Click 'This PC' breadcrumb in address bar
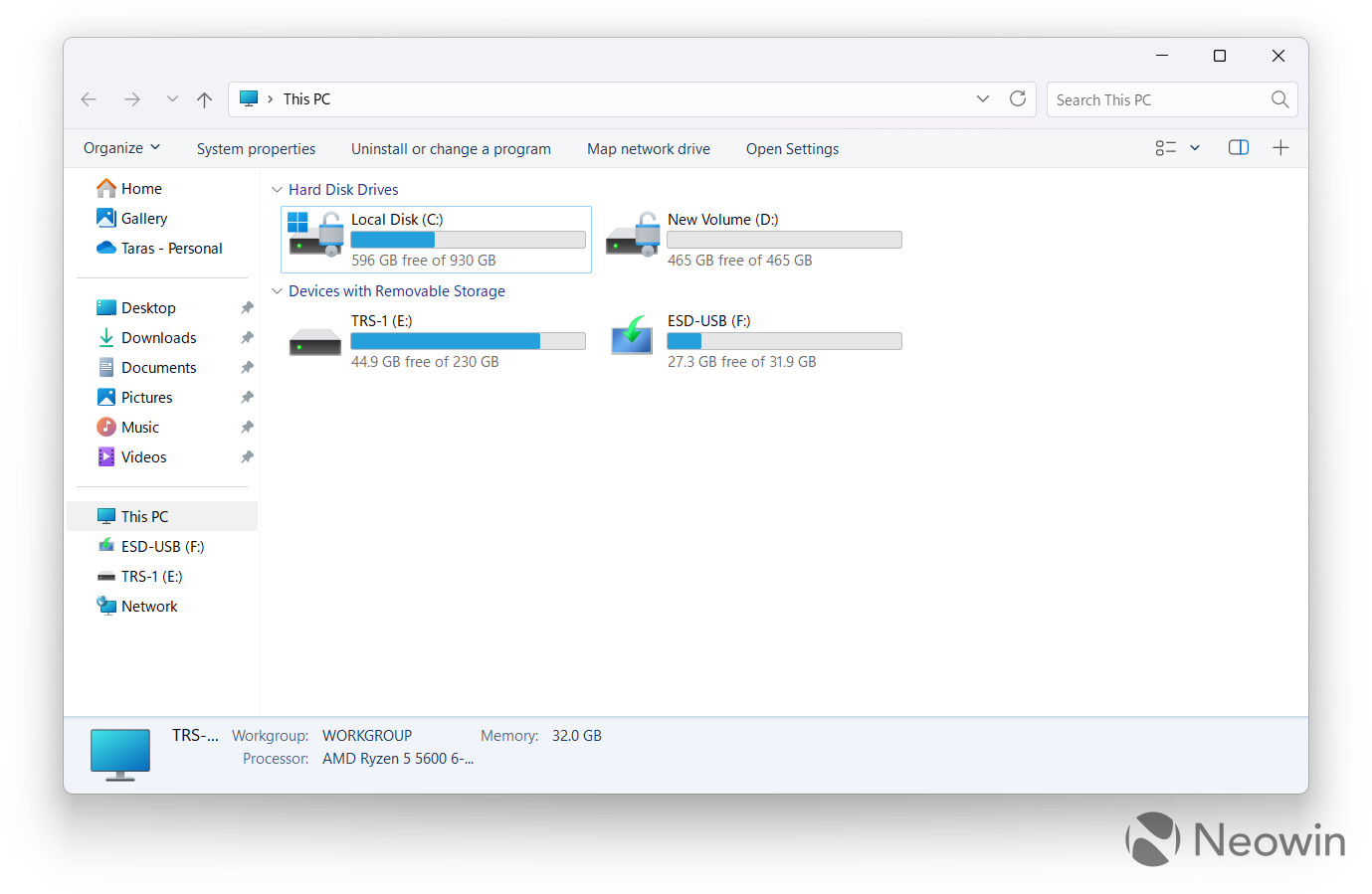Image resolution: width=1372 pixels, height=894 pixels. (x=306, y=99)
